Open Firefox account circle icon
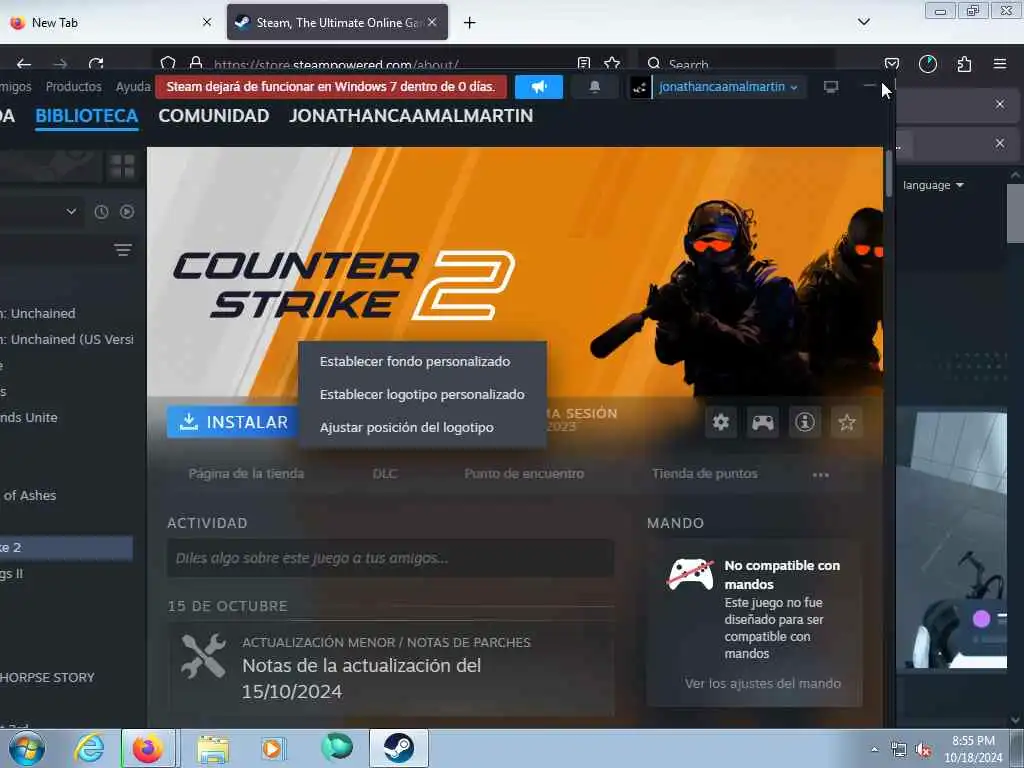1024x768 pixels. [x=928, y=64]
